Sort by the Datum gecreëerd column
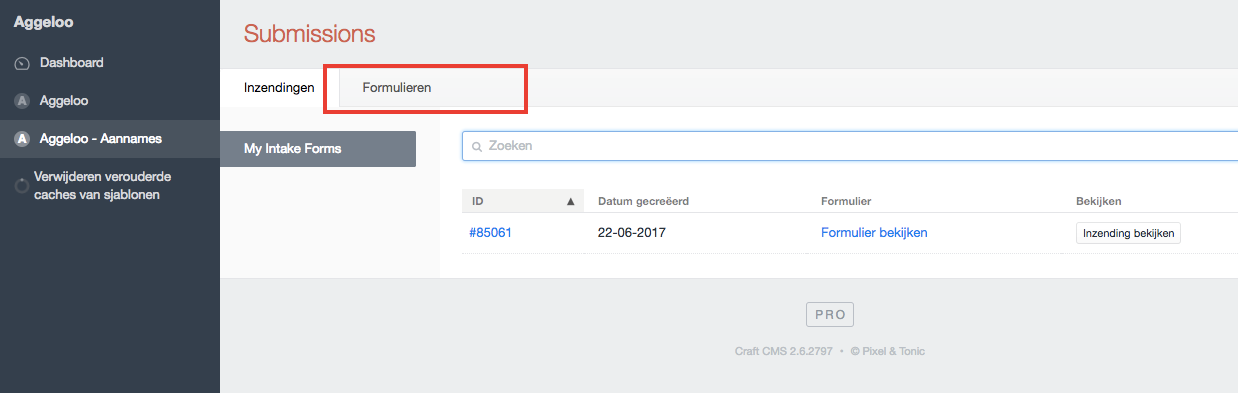 [x=643, y=201]
